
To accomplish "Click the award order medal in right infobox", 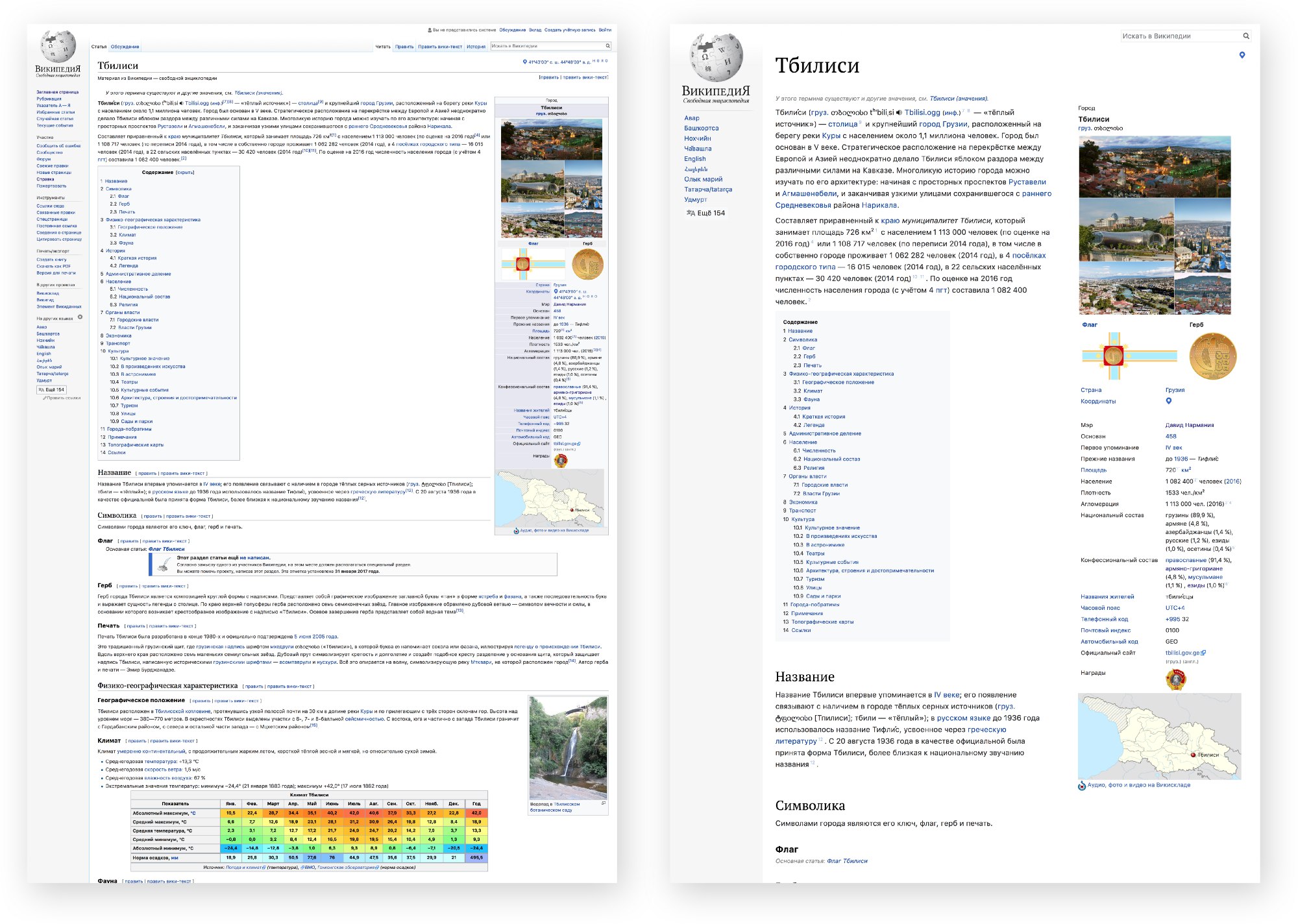I will (1175, 679).
